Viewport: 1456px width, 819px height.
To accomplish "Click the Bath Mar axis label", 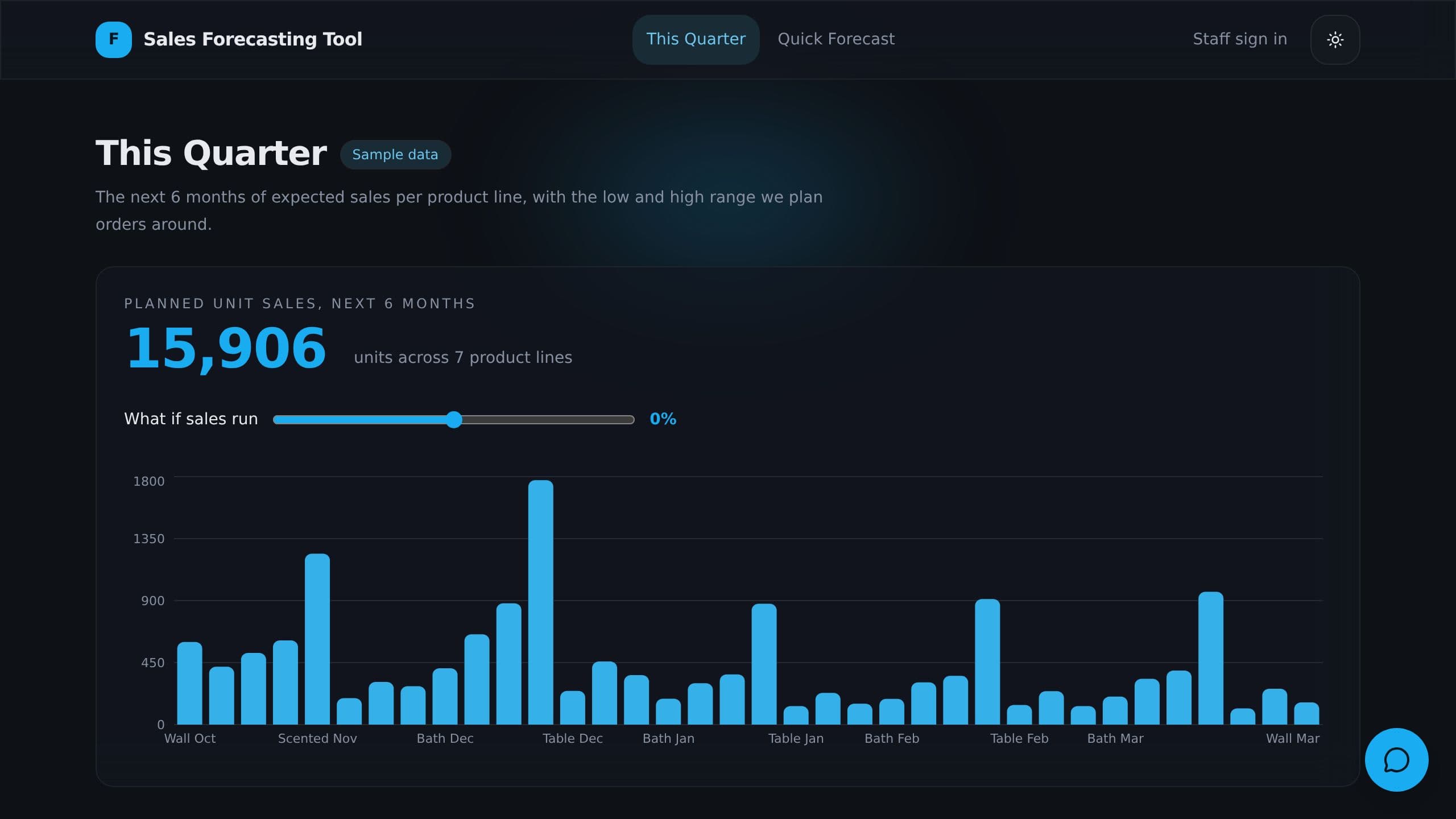I will [x=1115, y=738].
